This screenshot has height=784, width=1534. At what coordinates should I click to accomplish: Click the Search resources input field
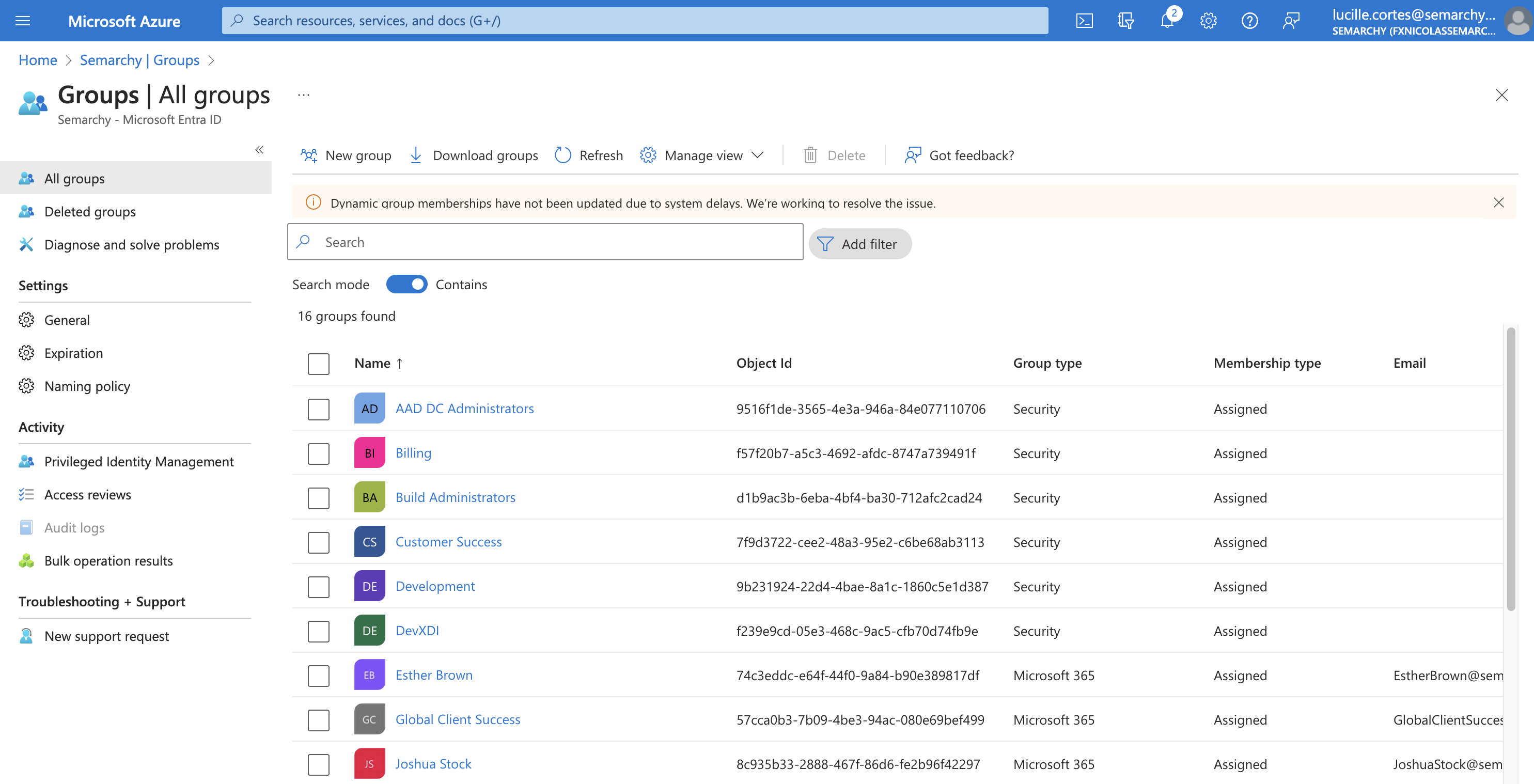(x=636, y=19)
